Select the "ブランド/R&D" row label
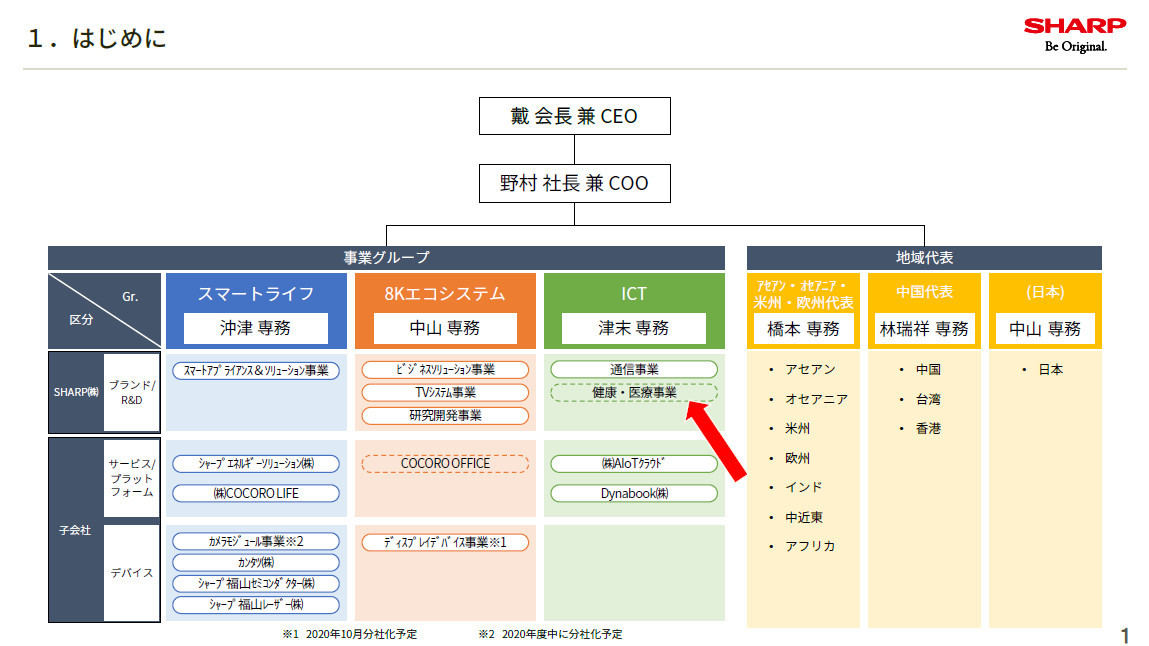 tap(132, 393)
